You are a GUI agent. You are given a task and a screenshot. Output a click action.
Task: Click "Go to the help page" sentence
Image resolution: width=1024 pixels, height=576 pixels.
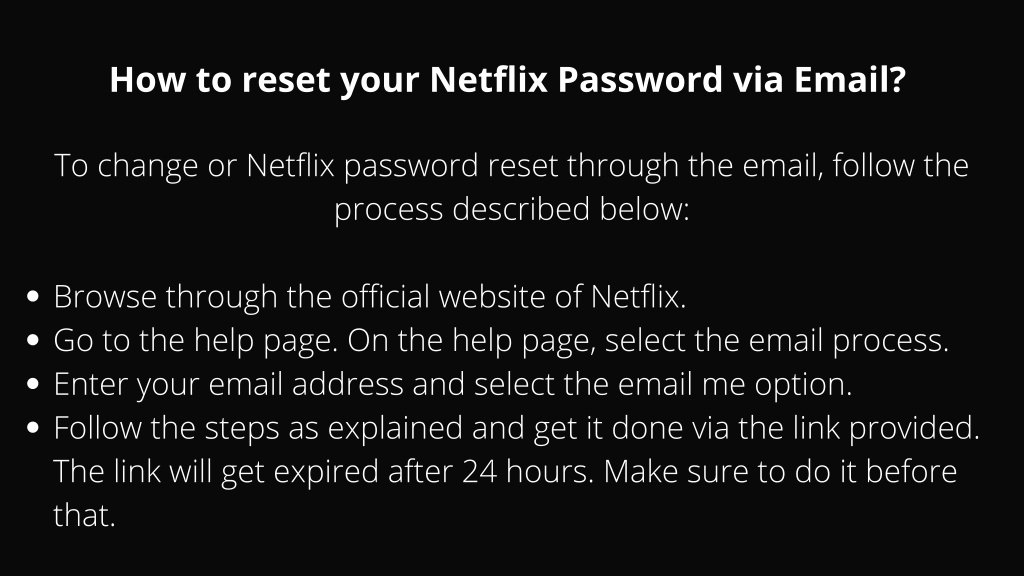[x=196, y=341]
